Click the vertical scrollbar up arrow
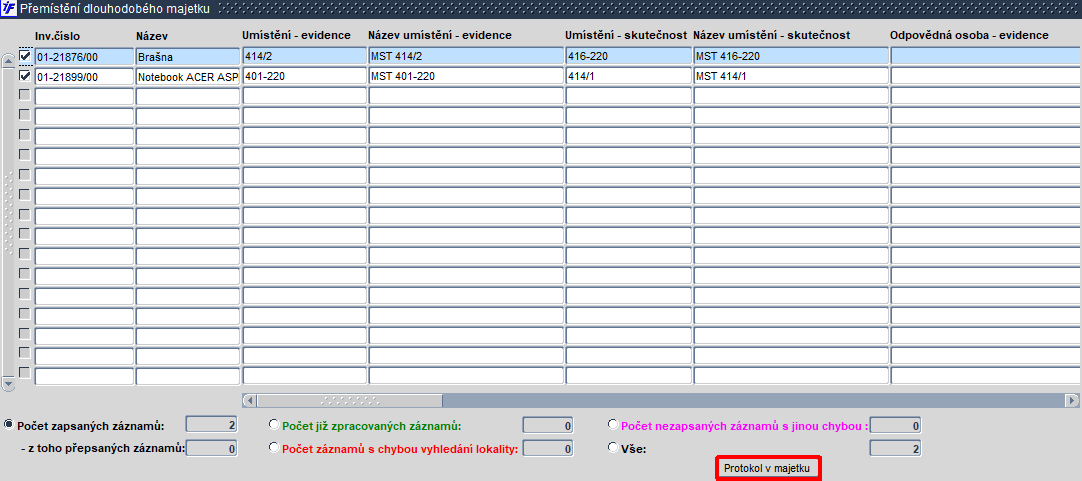1082x481 pixels. pyautogui.click(x=8, y=61)
